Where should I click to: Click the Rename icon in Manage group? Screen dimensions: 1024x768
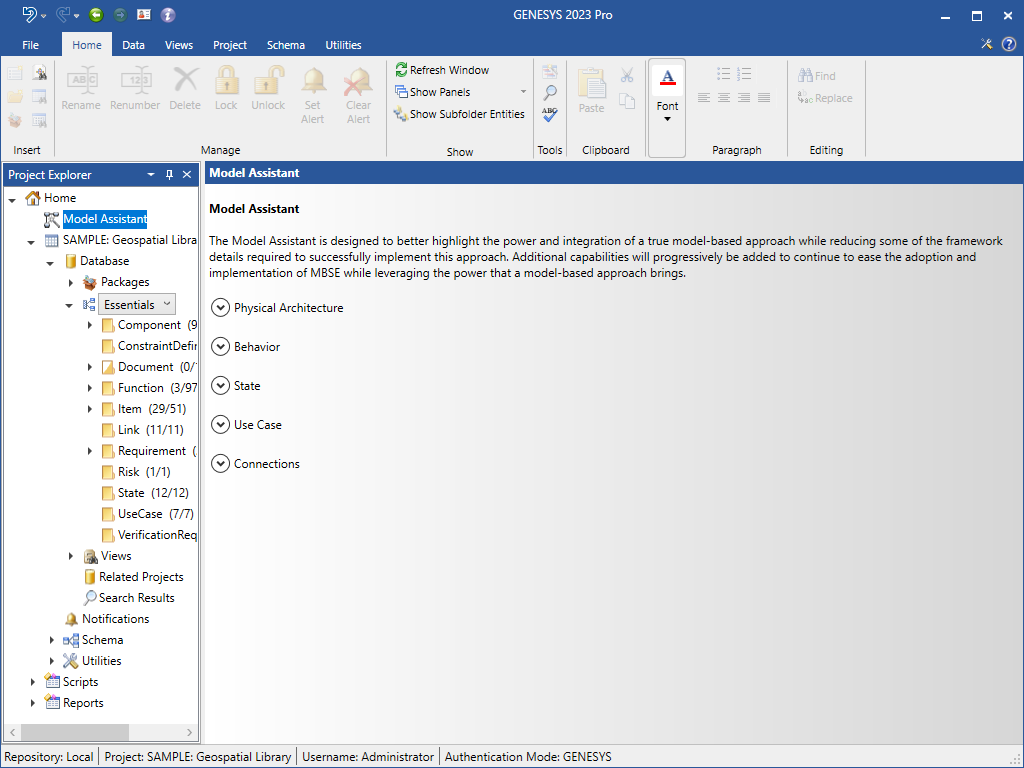81,80
